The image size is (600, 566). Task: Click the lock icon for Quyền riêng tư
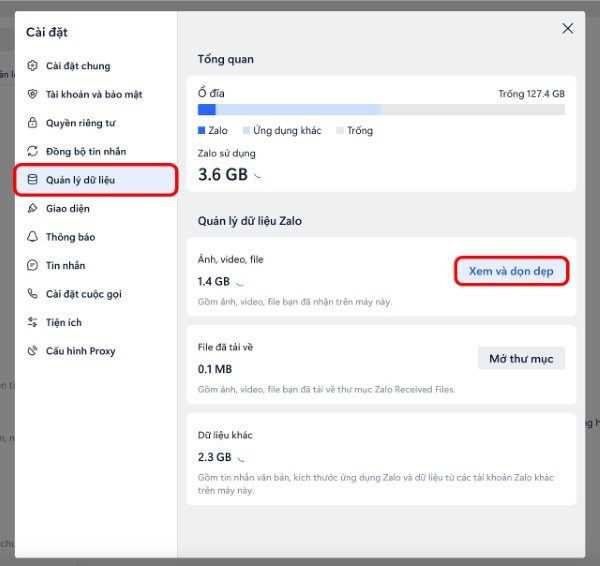coord(32,123)
